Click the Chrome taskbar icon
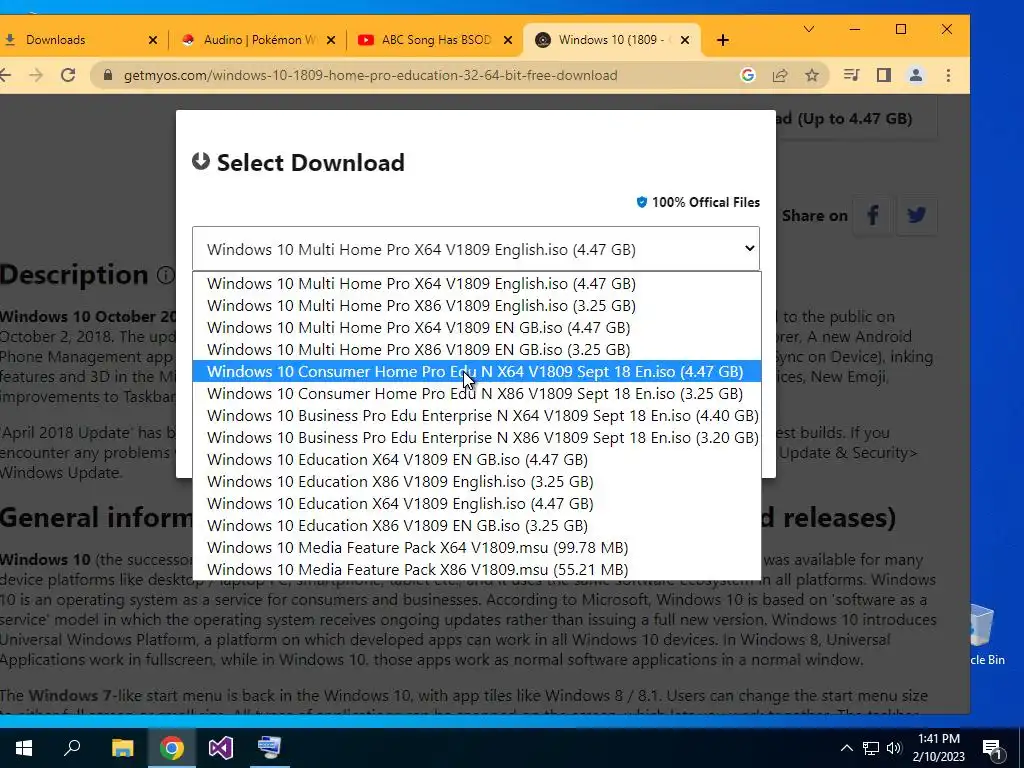Image resolution: width=1024 pixels, height=768 pixels. coord(172,748)
